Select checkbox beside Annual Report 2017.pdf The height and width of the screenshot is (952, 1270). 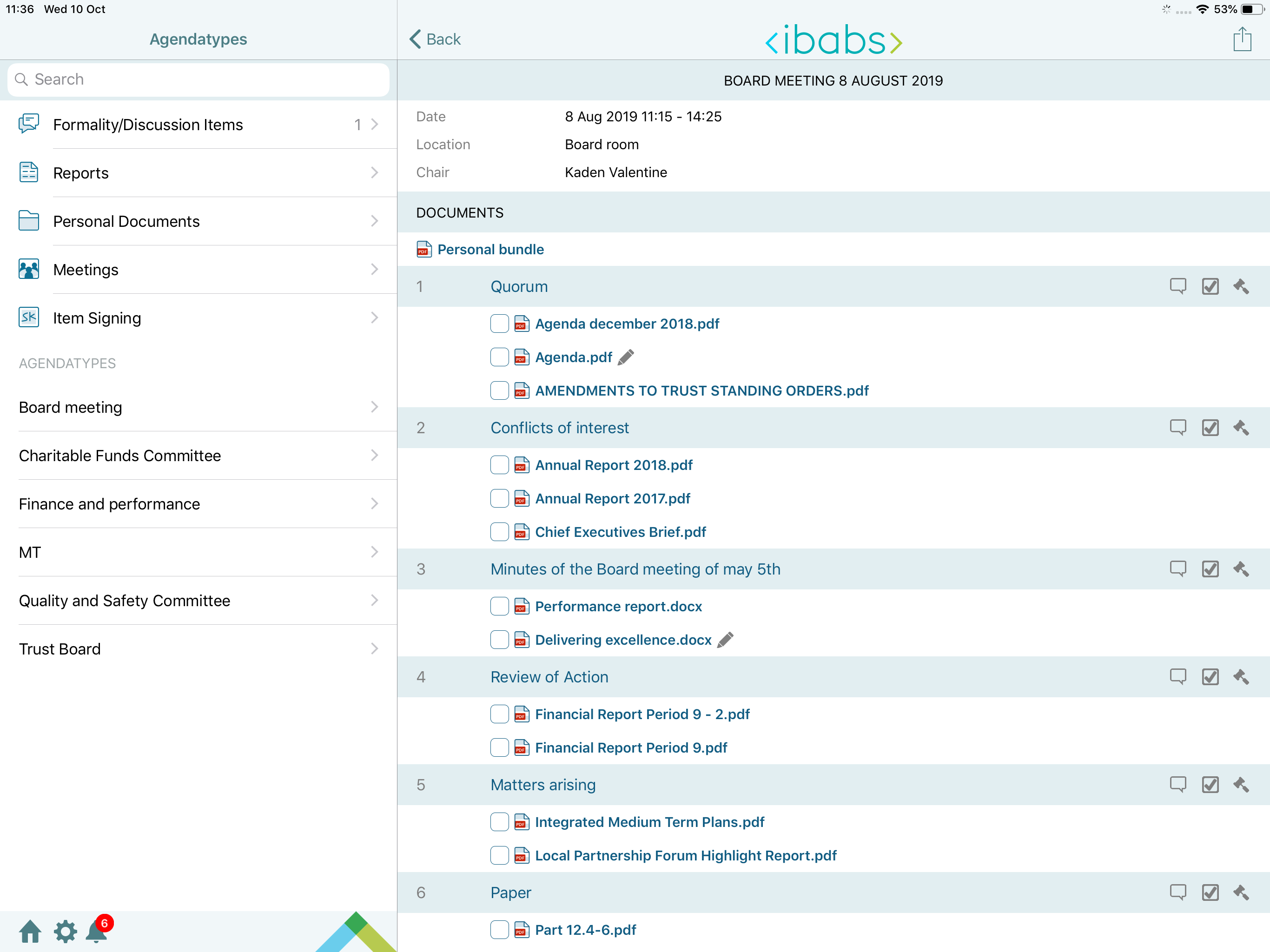(x=499, y=498)
